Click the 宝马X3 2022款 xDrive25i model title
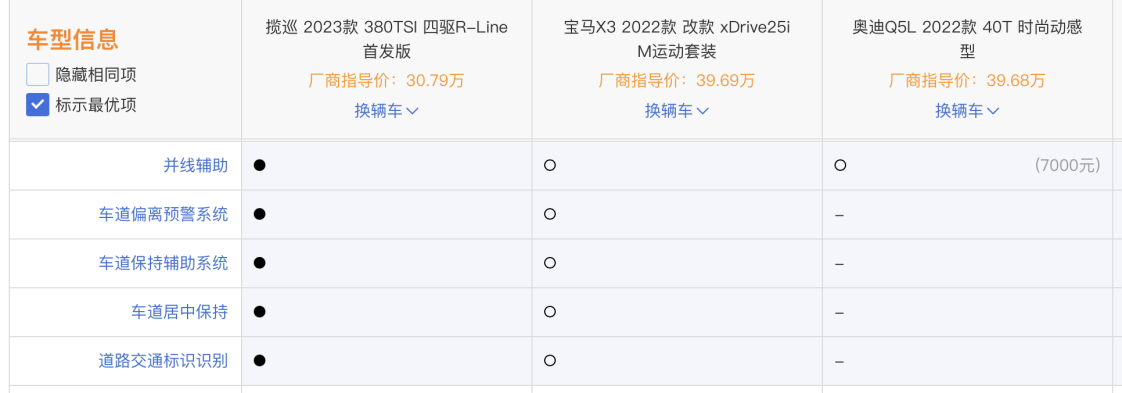The height and width of the screenshot is (393, 1122). [x=677, y=39]
